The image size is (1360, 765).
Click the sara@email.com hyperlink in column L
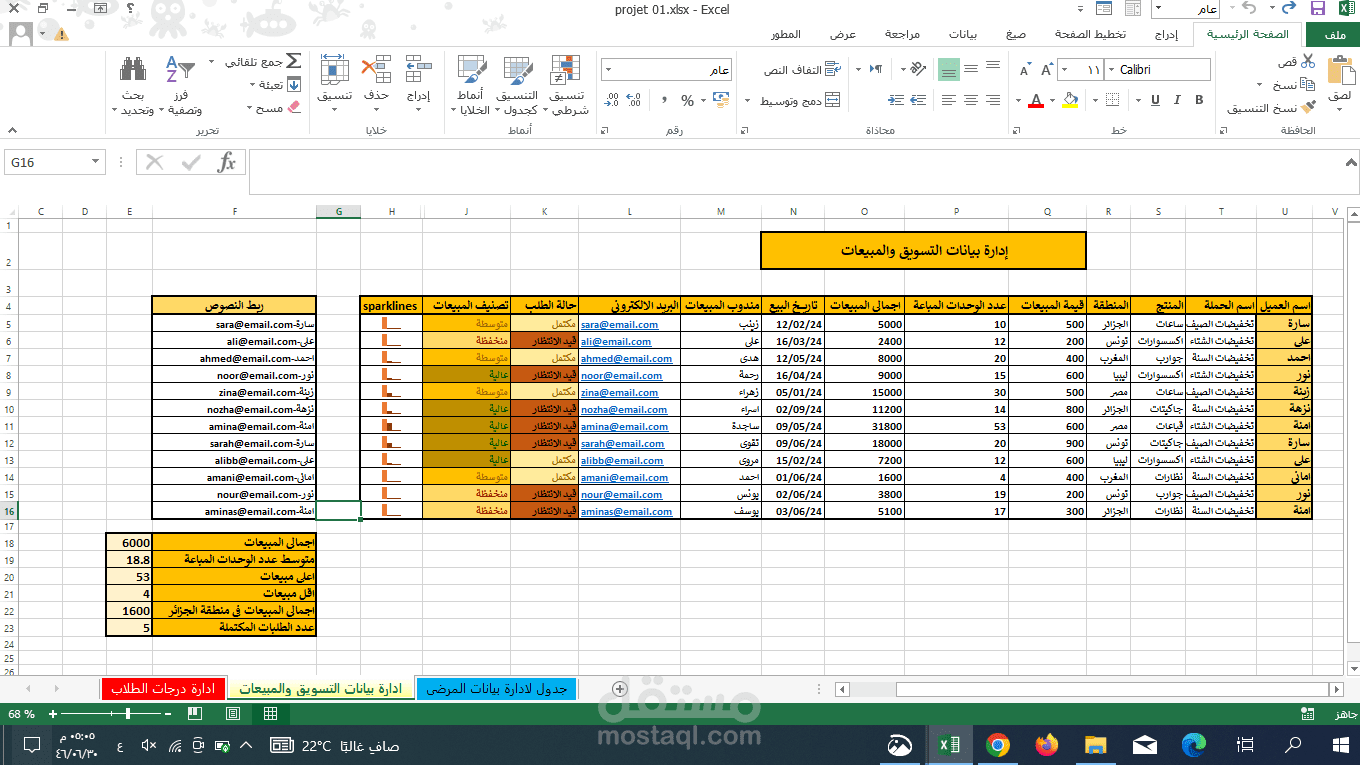tap(619, 324)
